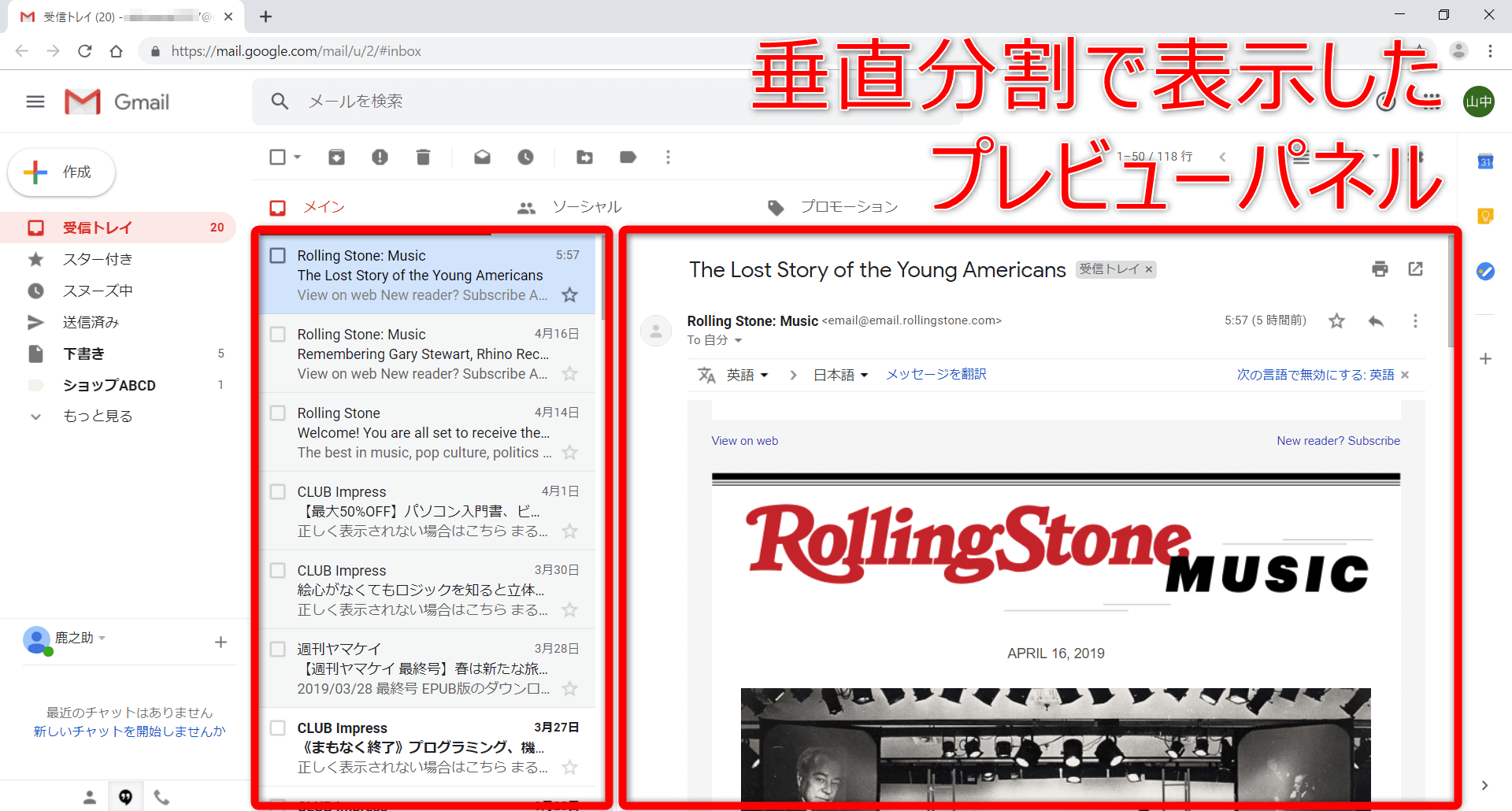Open 受信トレイ folder
This screenshot has height=811, width=1512.
coord(118,228)
